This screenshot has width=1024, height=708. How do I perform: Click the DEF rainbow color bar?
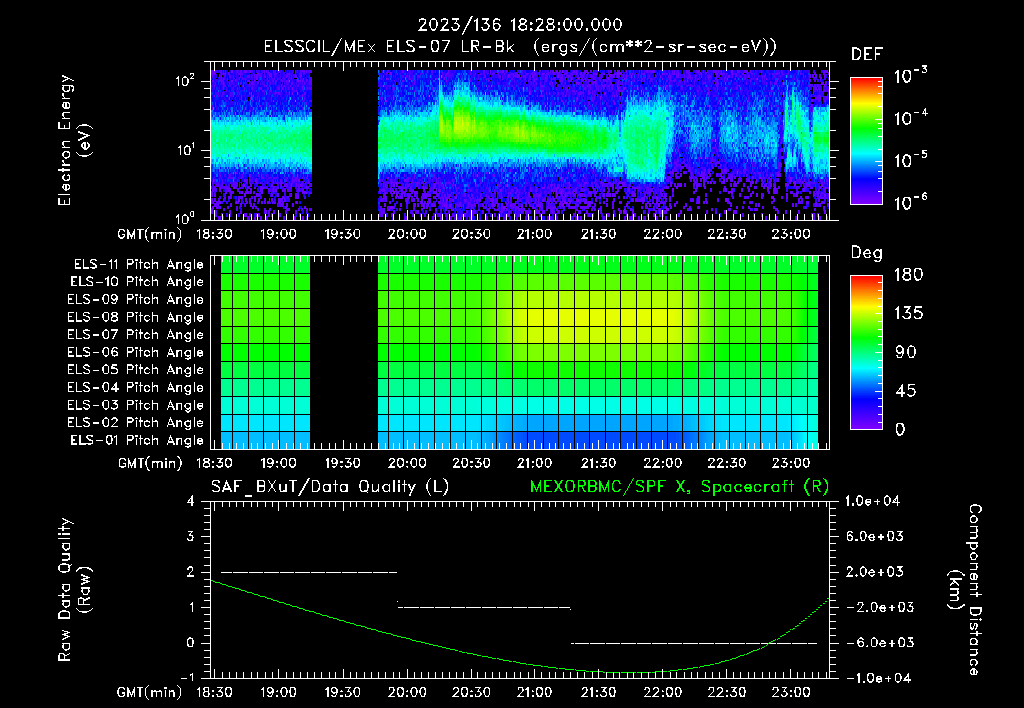tap(866, 141)
